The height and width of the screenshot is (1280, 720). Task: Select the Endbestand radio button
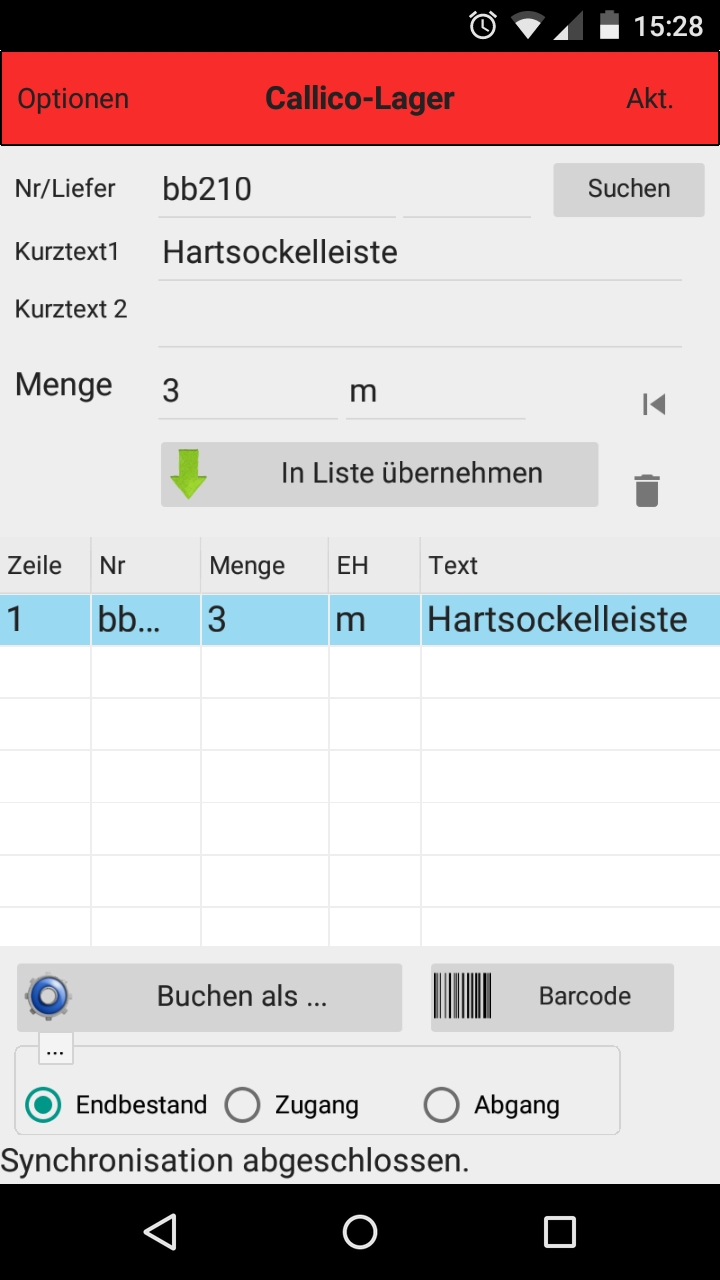(43, 1105)
